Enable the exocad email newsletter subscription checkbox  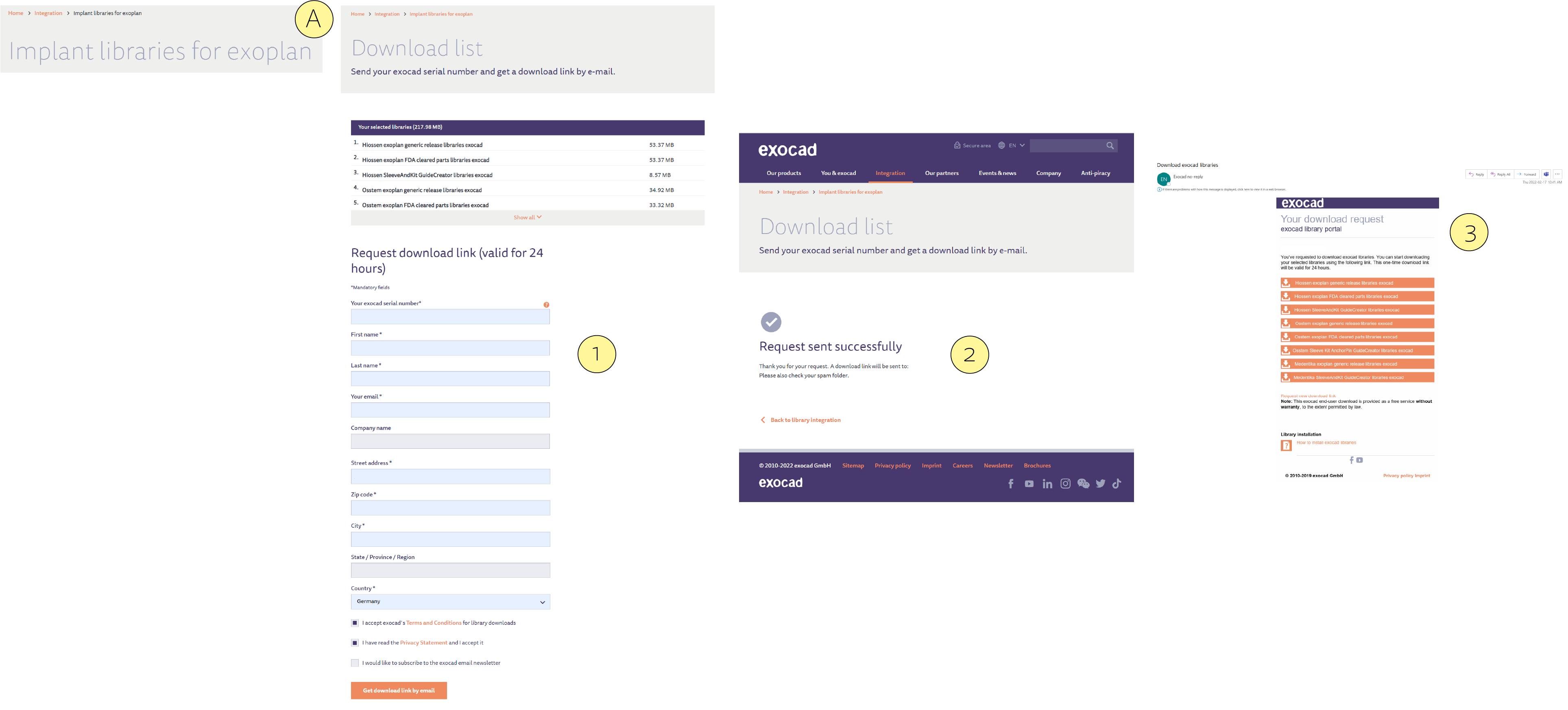[x=355, y=663]
